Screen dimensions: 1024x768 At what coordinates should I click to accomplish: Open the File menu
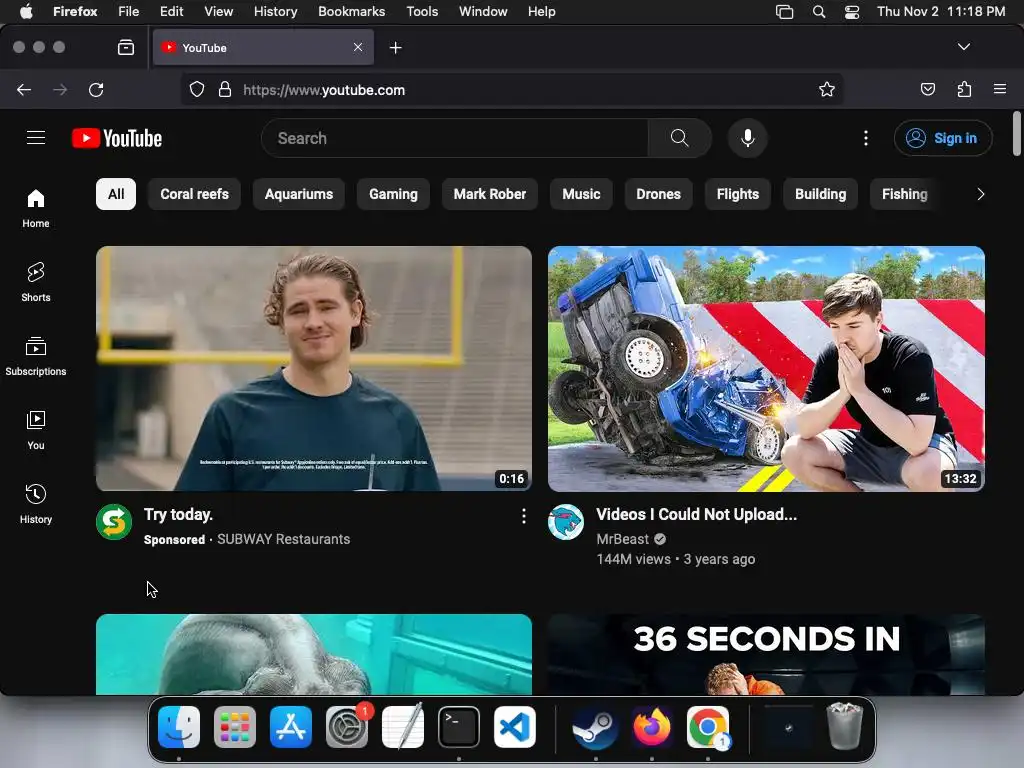(x=128, y=11)
